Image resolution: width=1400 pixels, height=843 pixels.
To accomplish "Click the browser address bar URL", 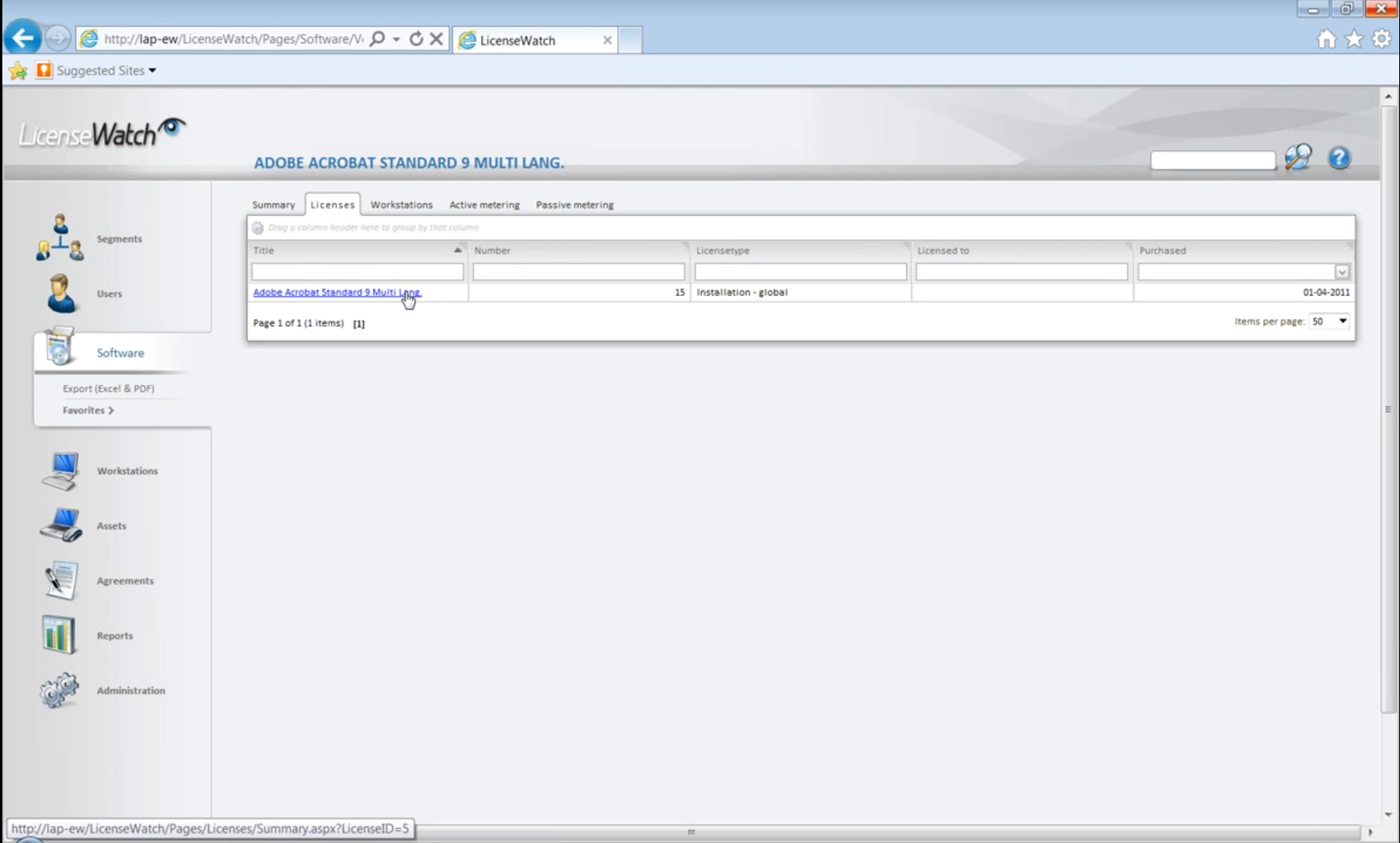I will tap(233, 38).
